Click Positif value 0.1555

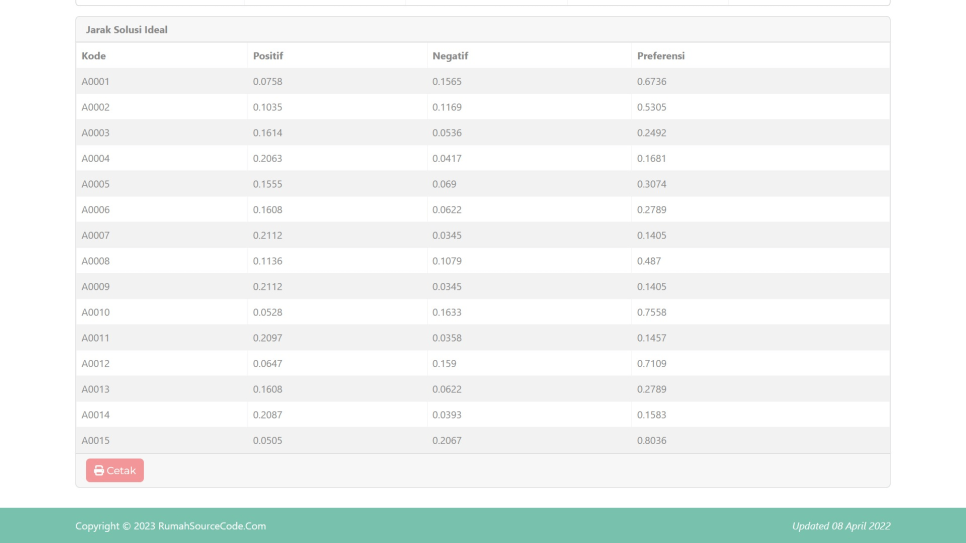pos(267,184)
